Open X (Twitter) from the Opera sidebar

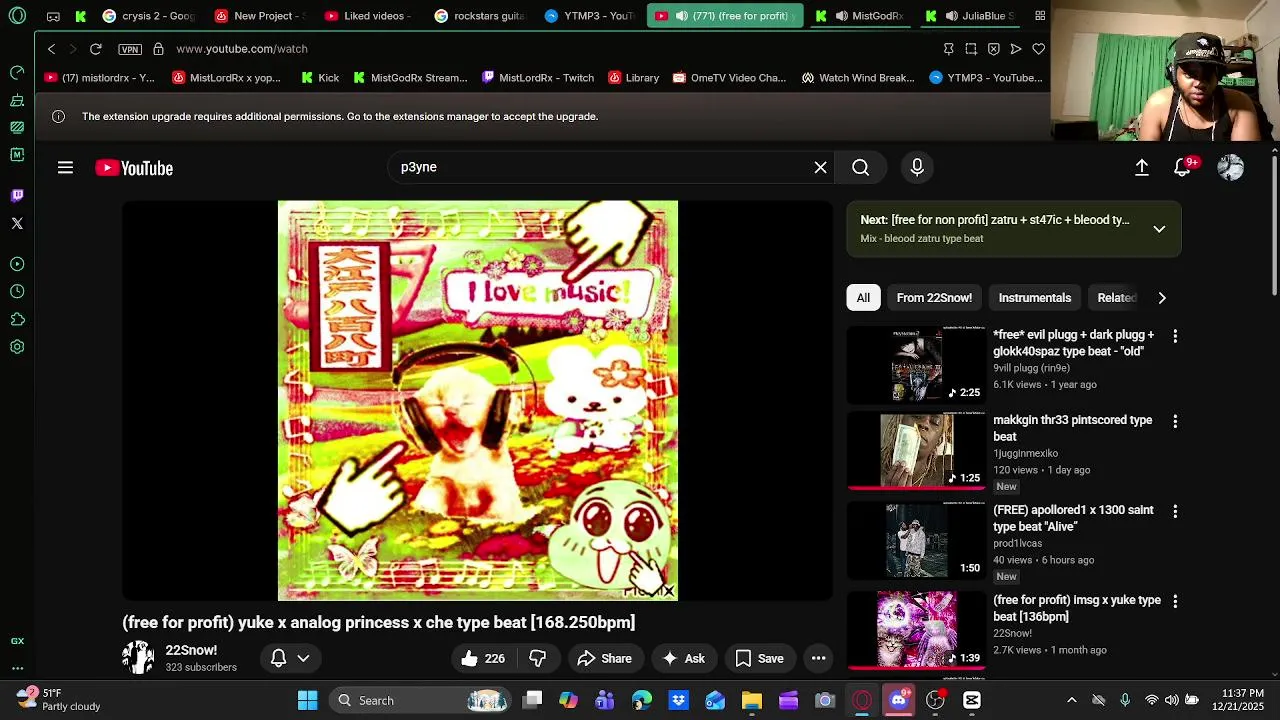17,224
